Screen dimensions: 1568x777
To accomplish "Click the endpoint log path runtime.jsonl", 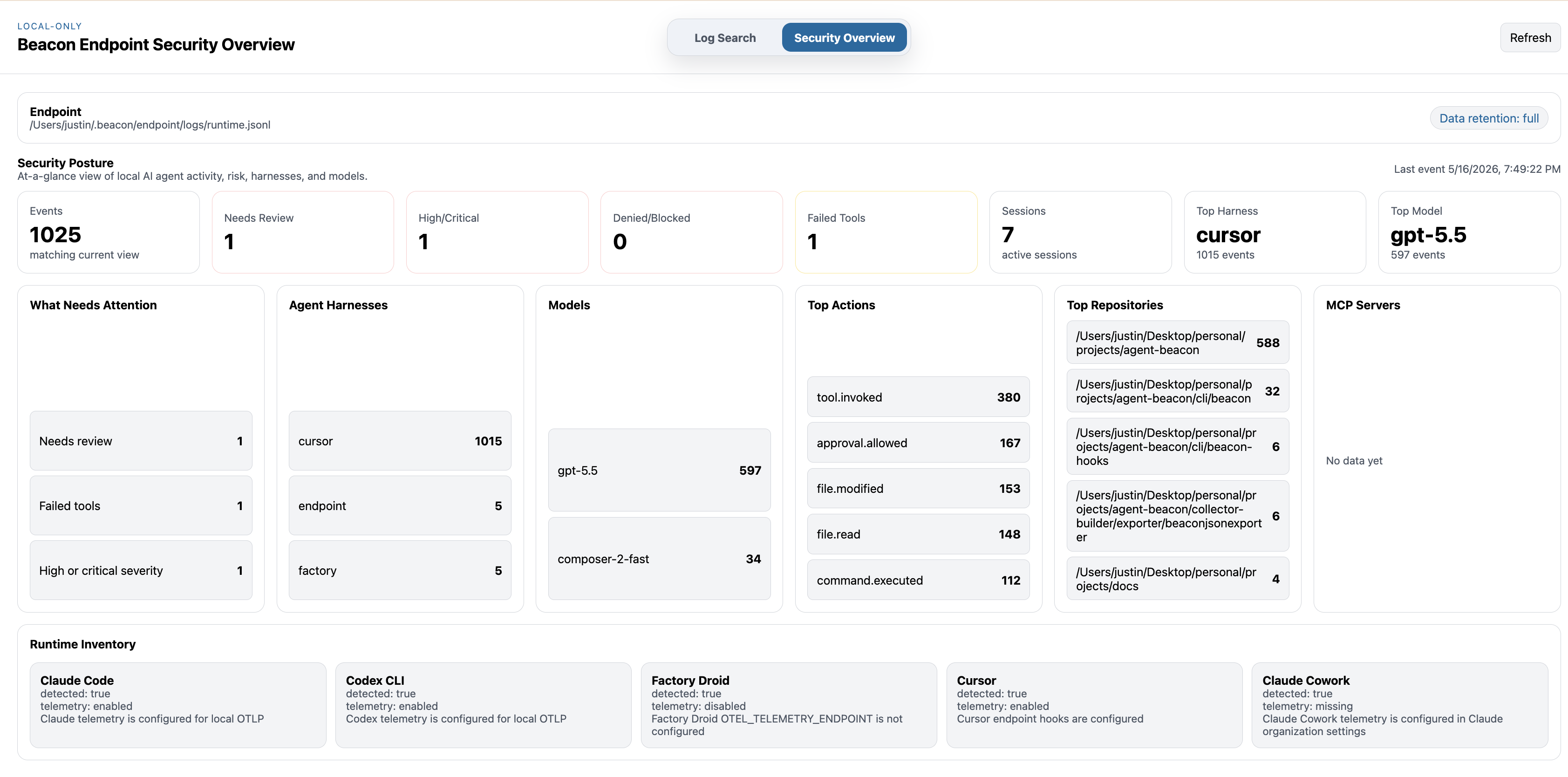I will (150, 125).
